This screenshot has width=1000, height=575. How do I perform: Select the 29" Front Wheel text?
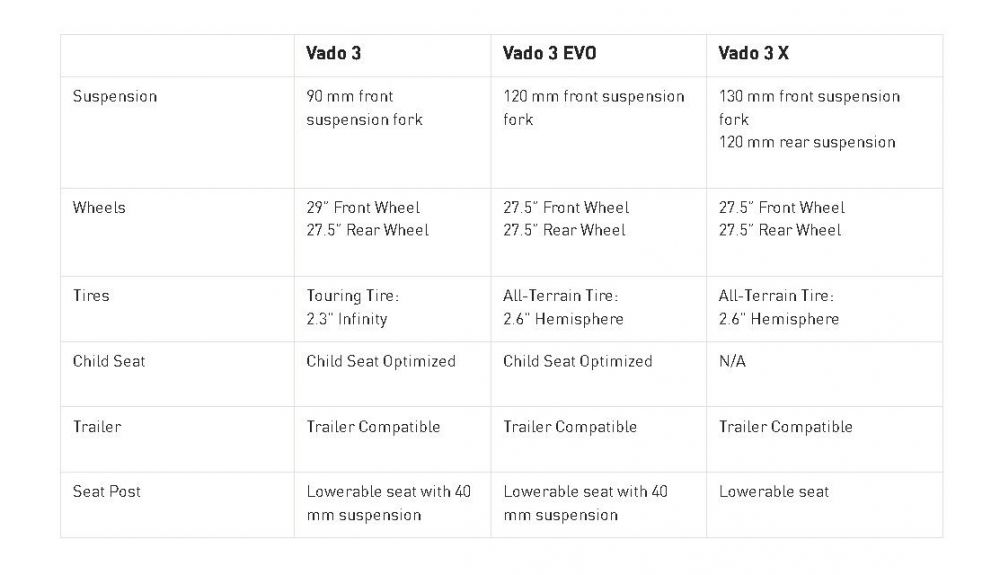(363, 208)
